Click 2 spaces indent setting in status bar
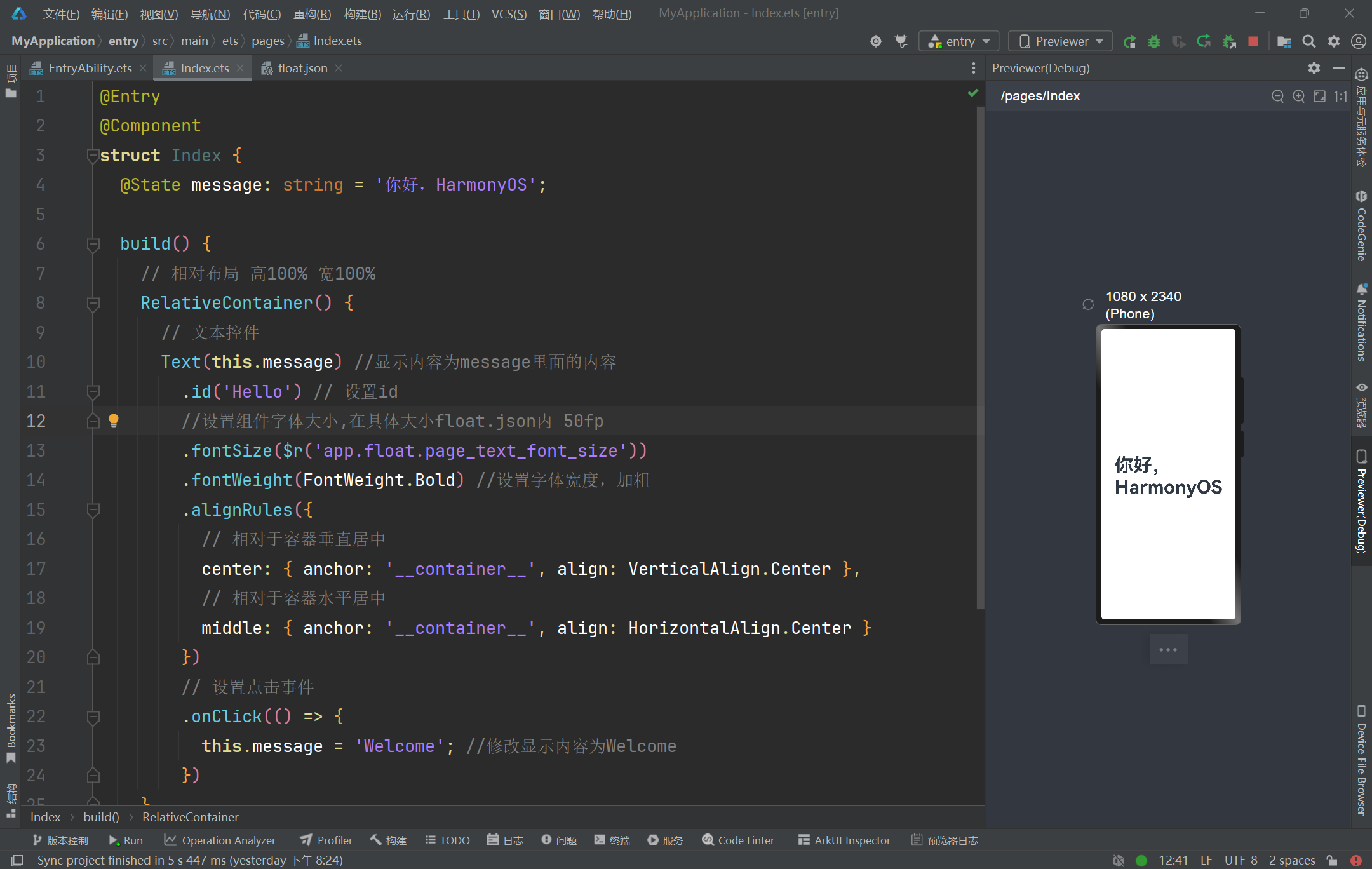 [1292, 860]
